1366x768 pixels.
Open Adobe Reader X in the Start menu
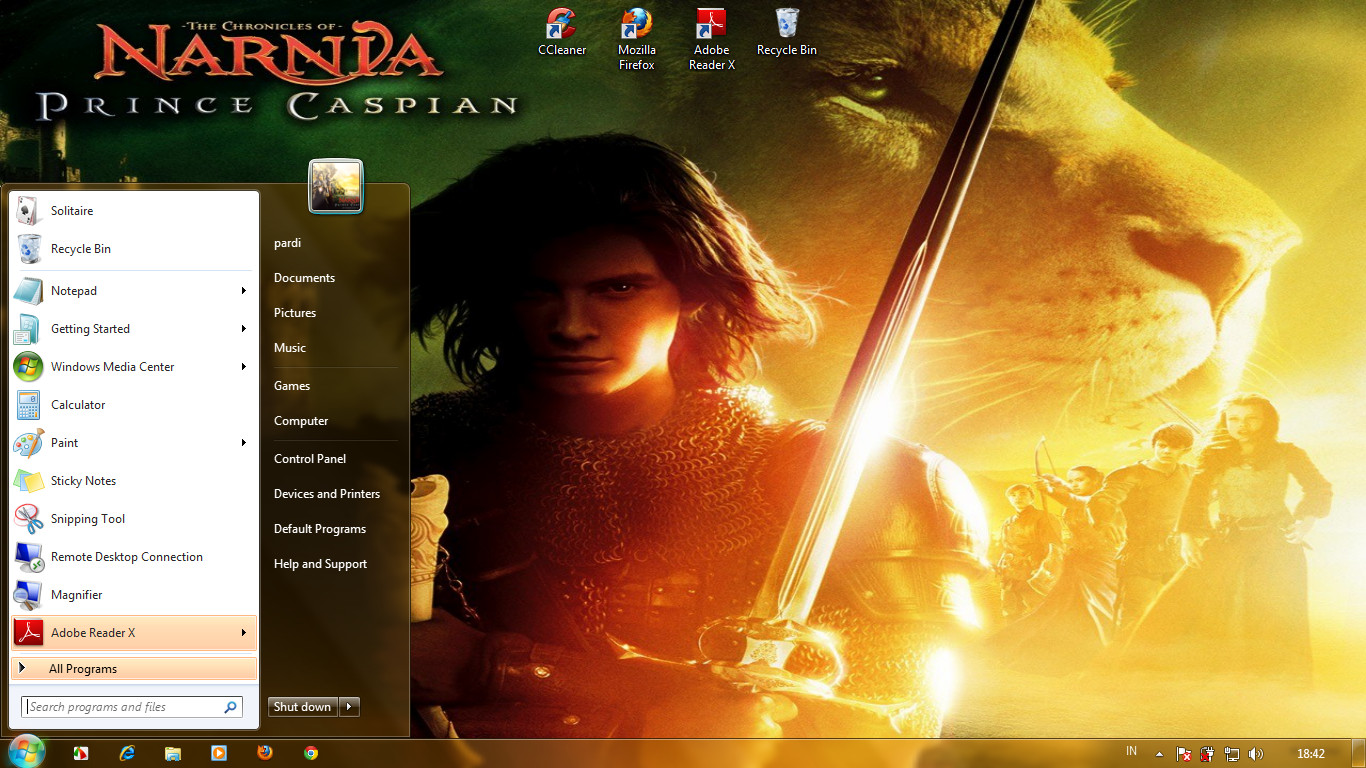point(134,633)
